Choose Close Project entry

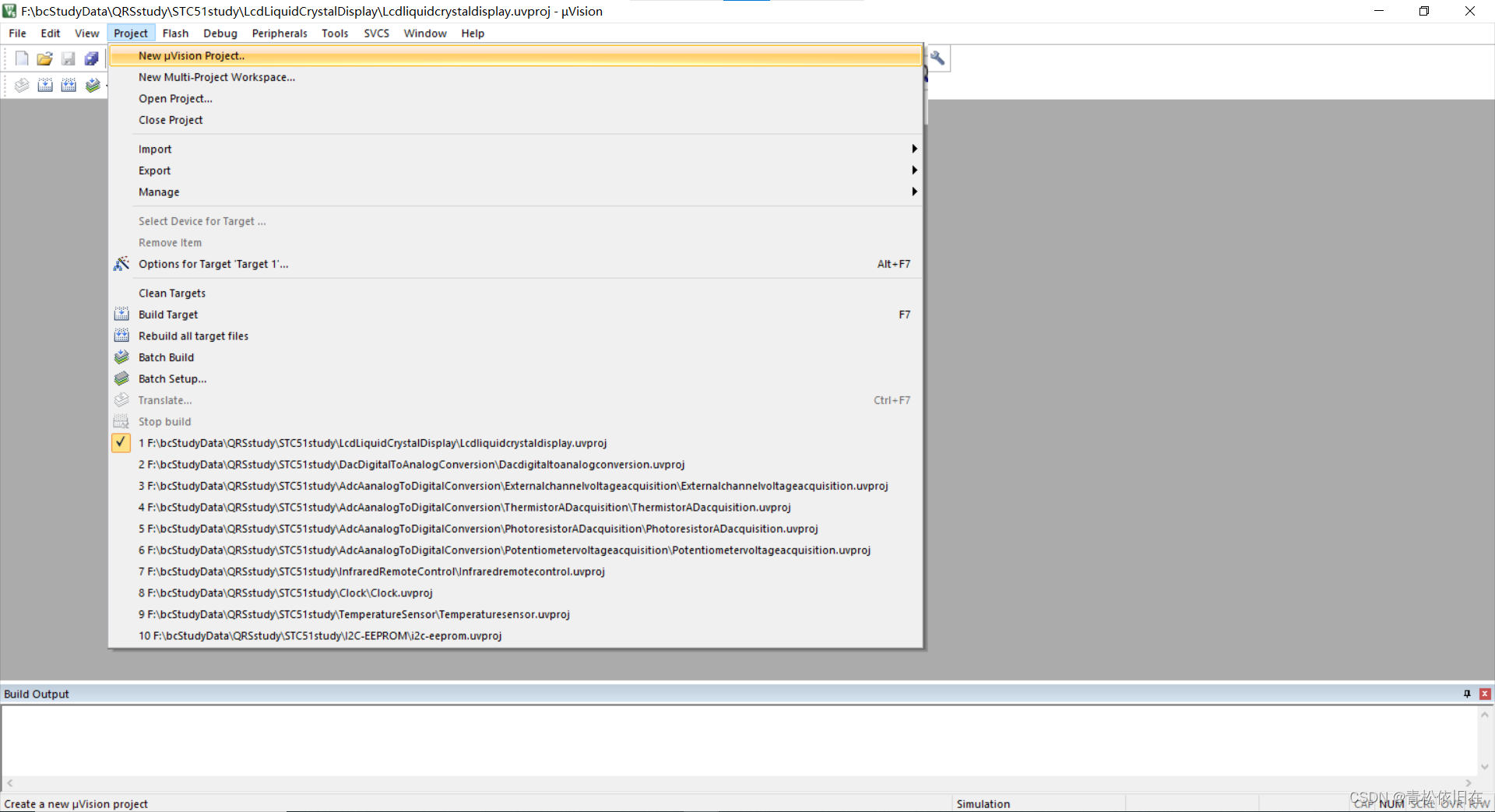point(515,120)
